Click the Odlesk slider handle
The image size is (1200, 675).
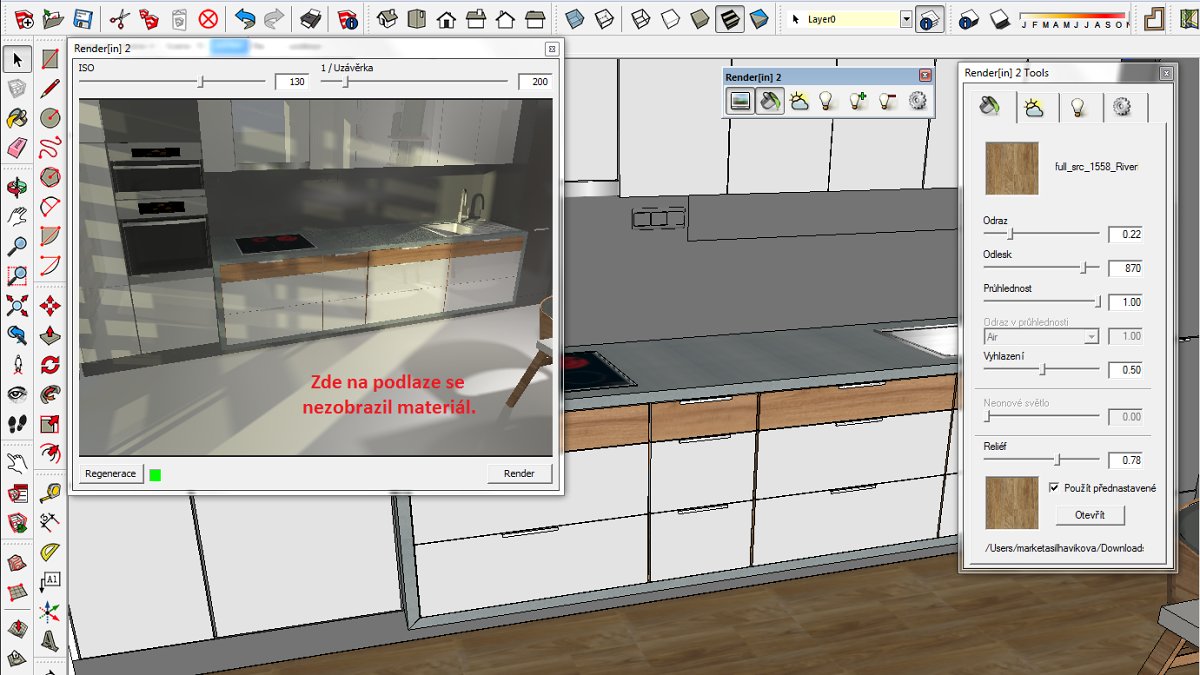point(1085,268)
